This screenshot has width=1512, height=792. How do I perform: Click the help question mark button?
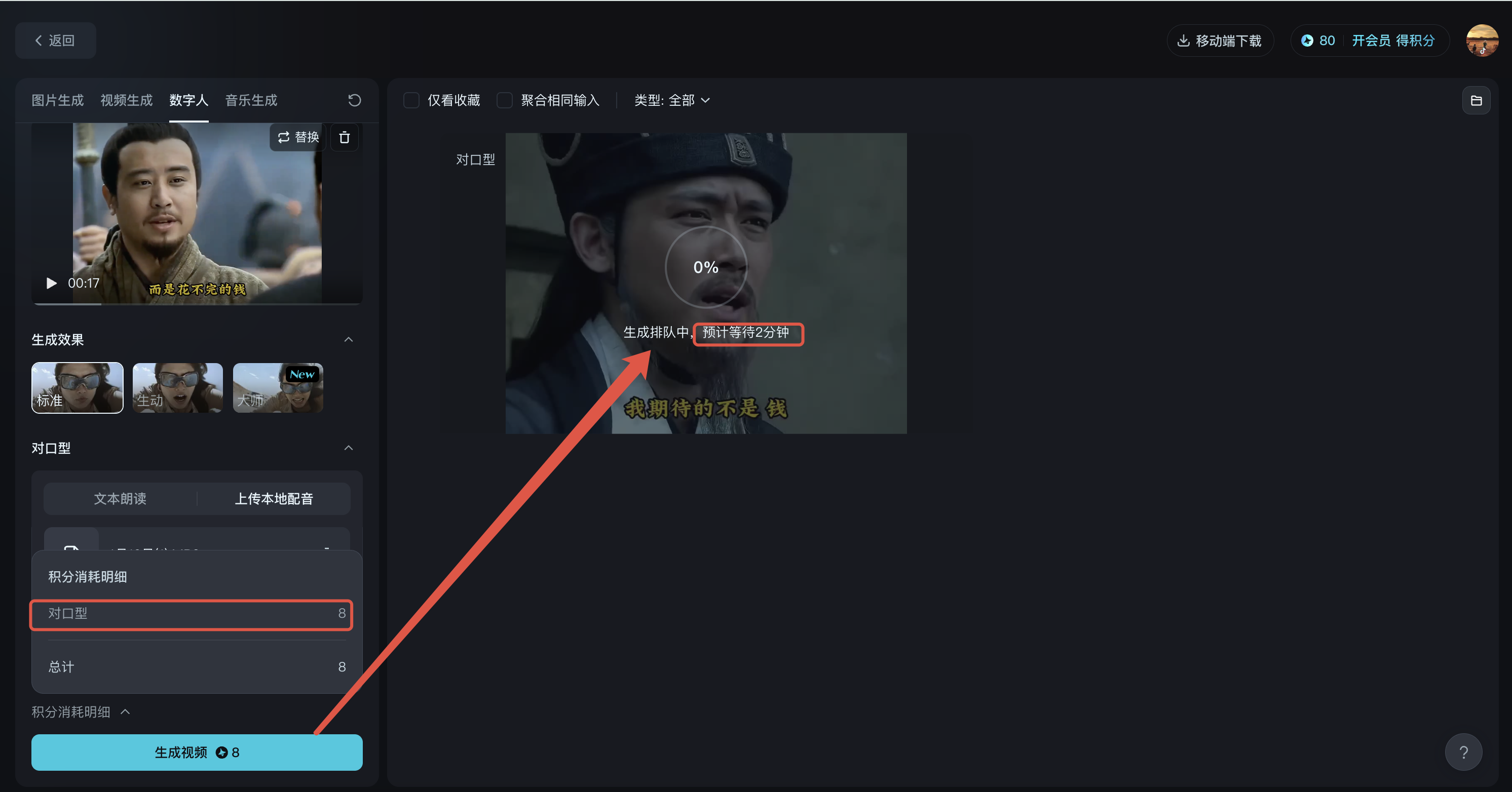(1463, 752)
